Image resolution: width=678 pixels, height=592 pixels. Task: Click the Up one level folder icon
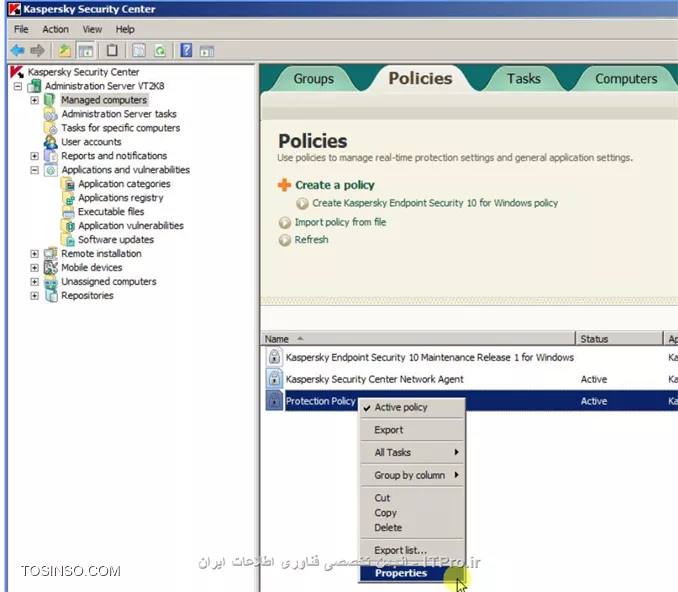64,51
